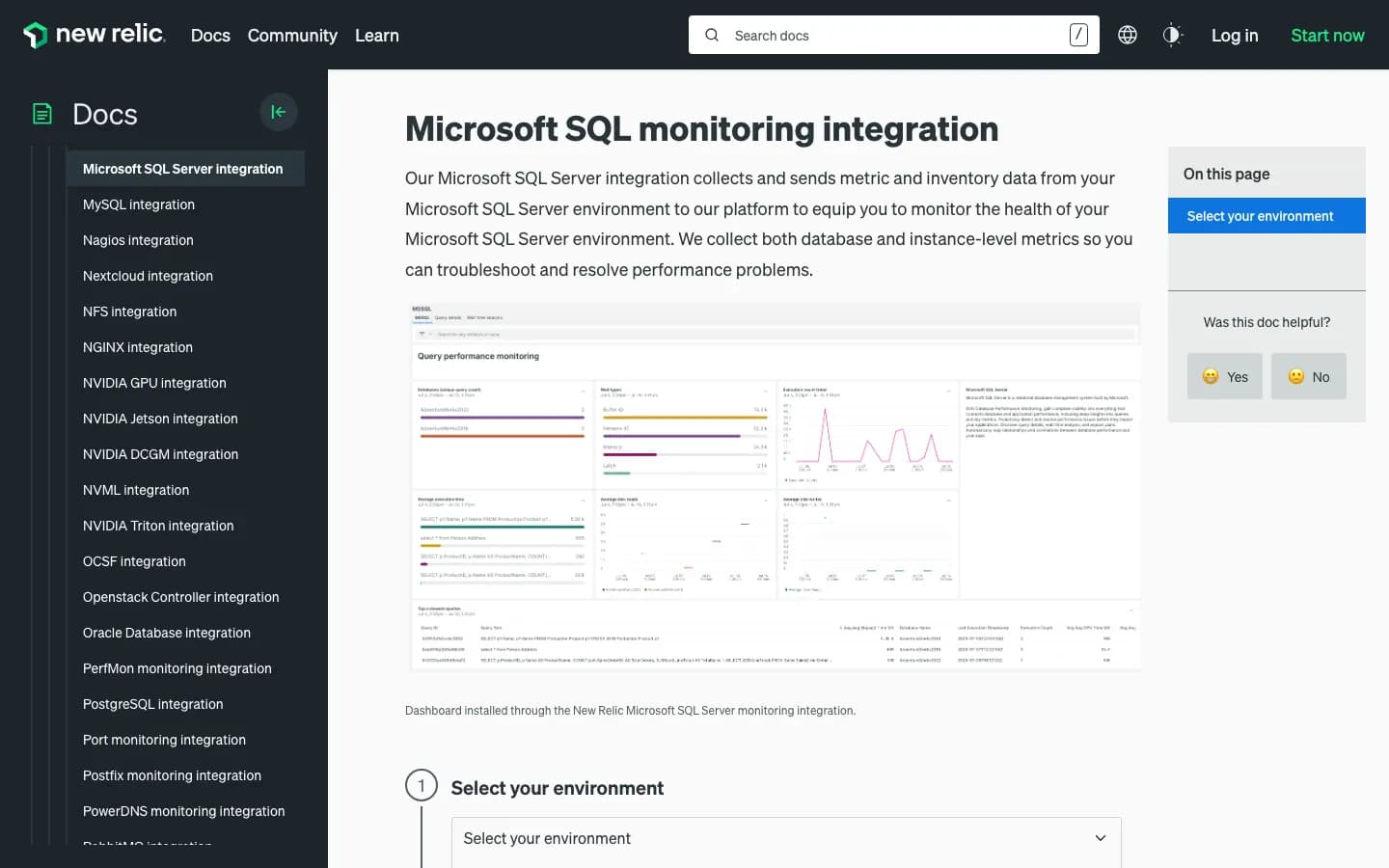
Task: Click Start now
Action: (1327, 36)
